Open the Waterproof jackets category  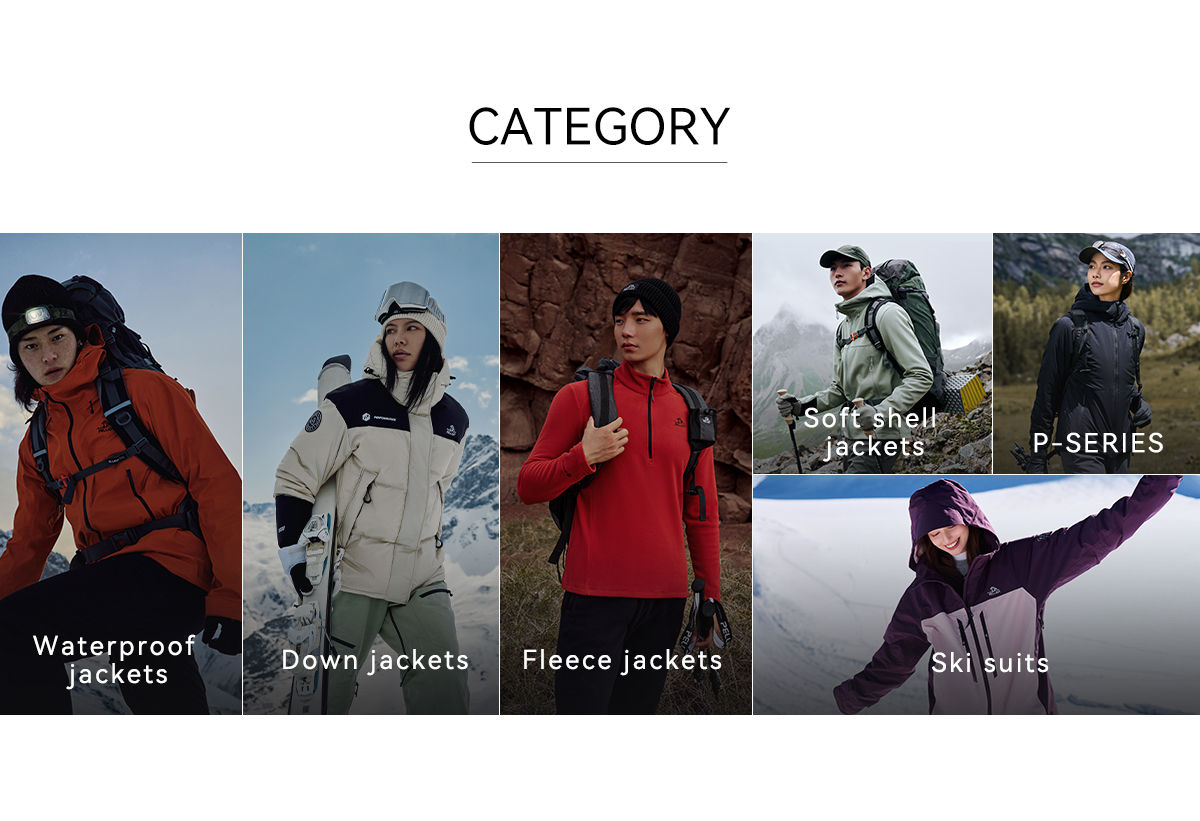tap(114, 660)
